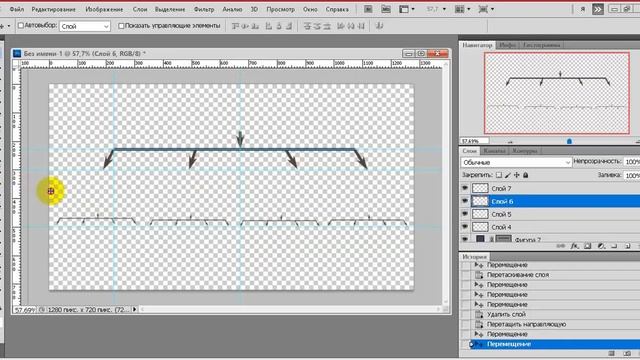
Task: Distribute right edges icon in options bar
Action: point(361,26)
